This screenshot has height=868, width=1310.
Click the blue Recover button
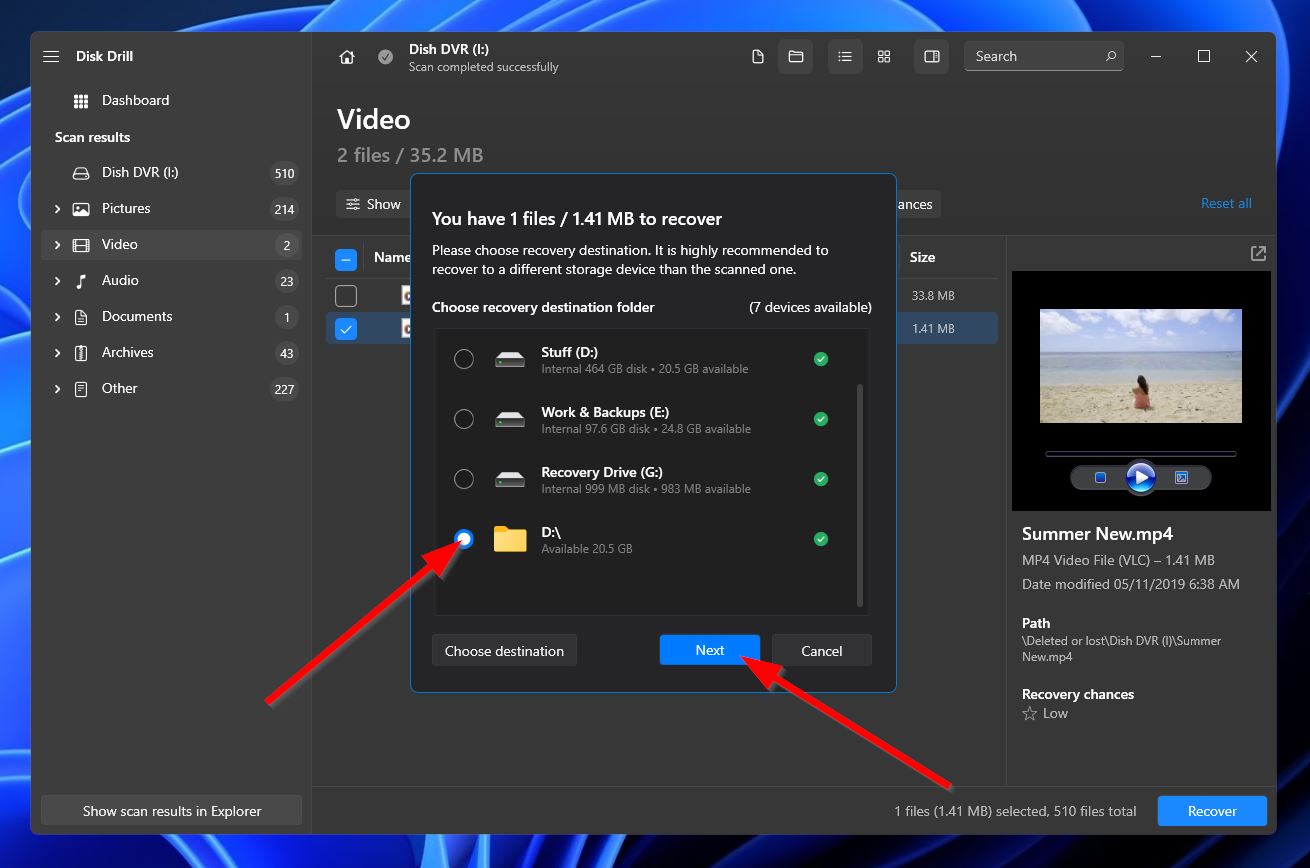[x=1212, y=811]
